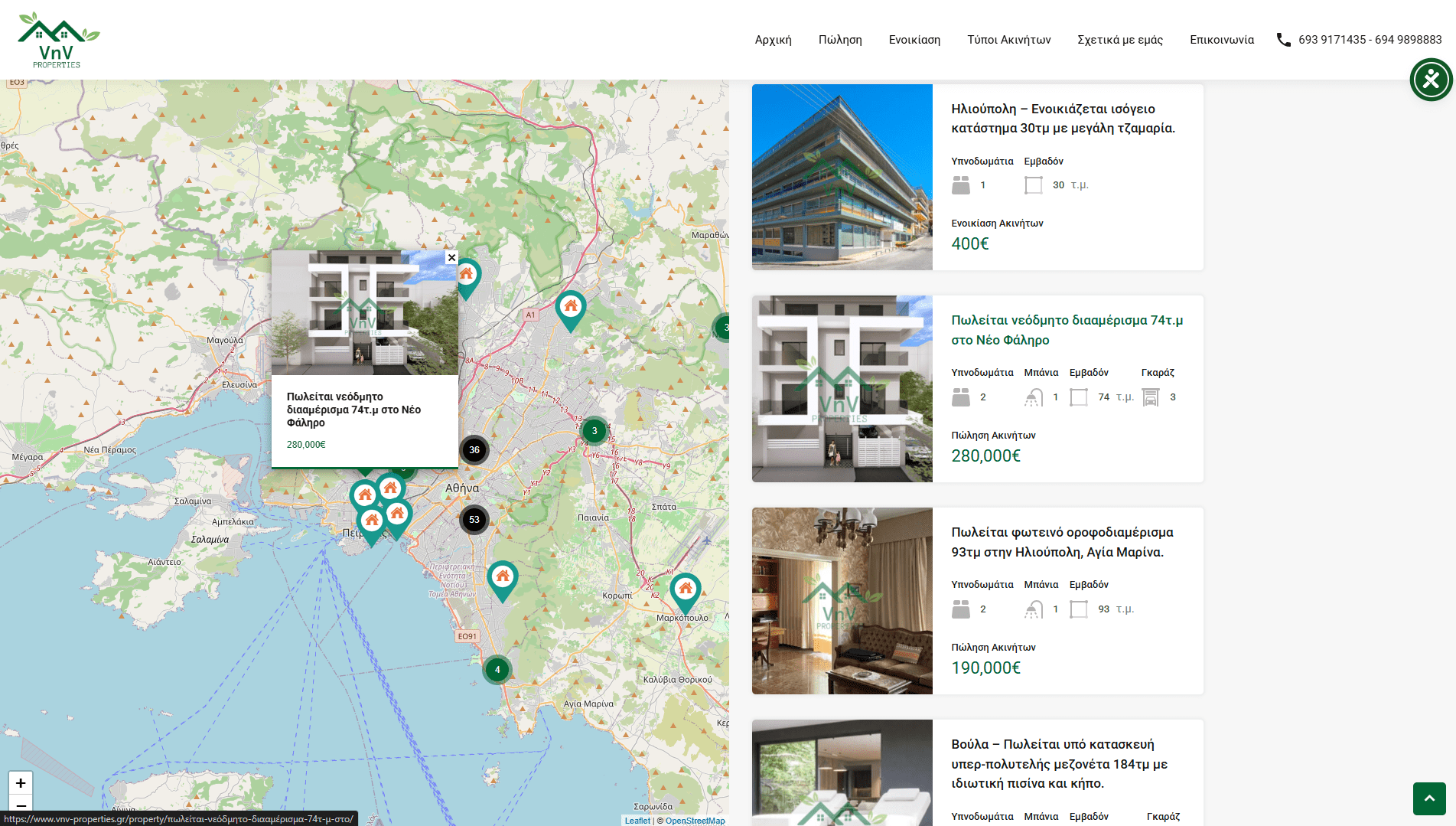Image resolution: width=1456 pixels, height=826 pixels.
Task: Click the scroll-to-top arrow button
Action: 1428,798
